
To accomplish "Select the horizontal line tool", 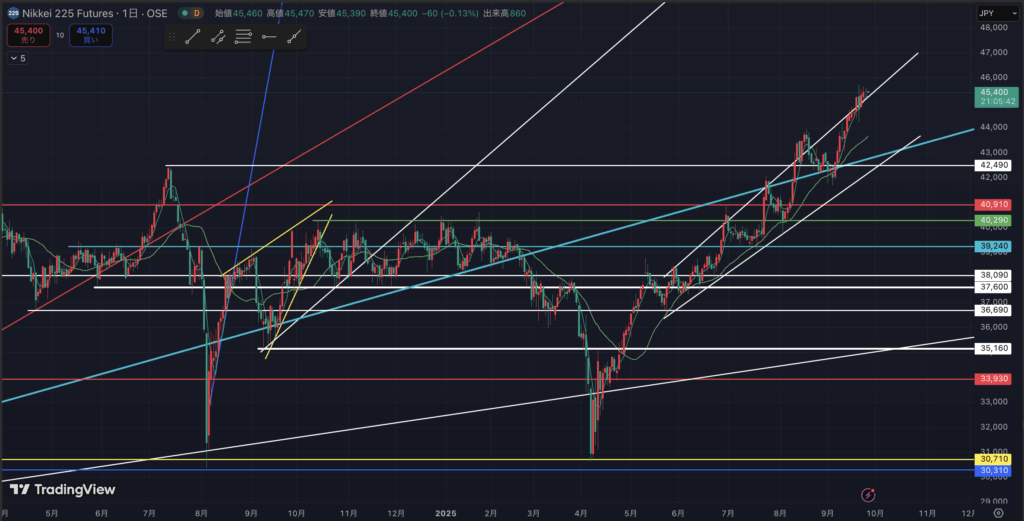I will [x=268, y=38].
